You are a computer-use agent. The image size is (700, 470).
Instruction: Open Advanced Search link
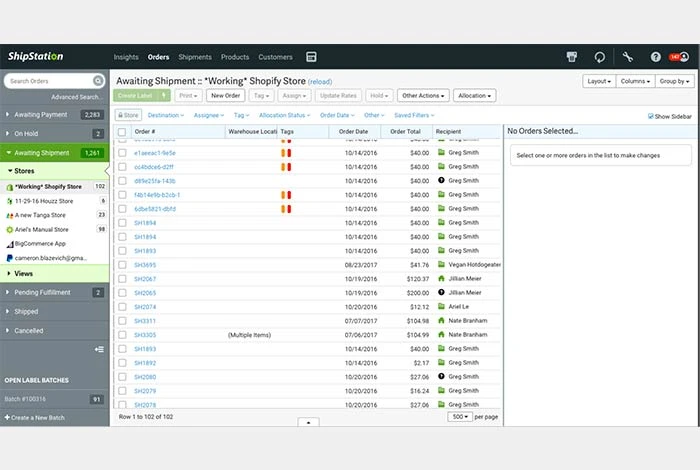coord(77,97)
